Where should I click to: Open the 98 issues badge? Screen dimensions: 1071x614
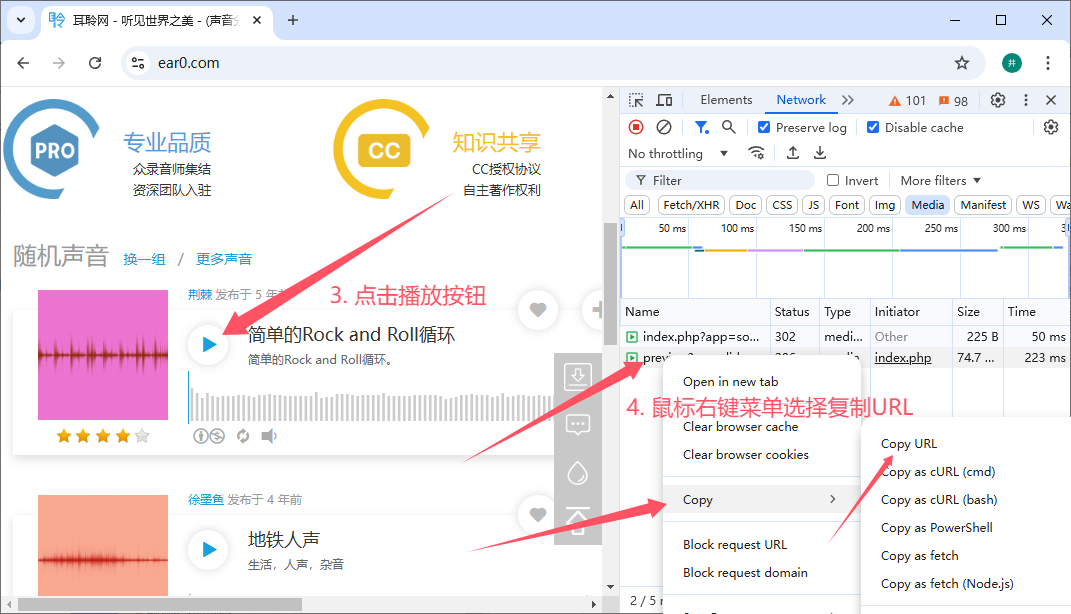pyautogui.click(x=954, y=101)
